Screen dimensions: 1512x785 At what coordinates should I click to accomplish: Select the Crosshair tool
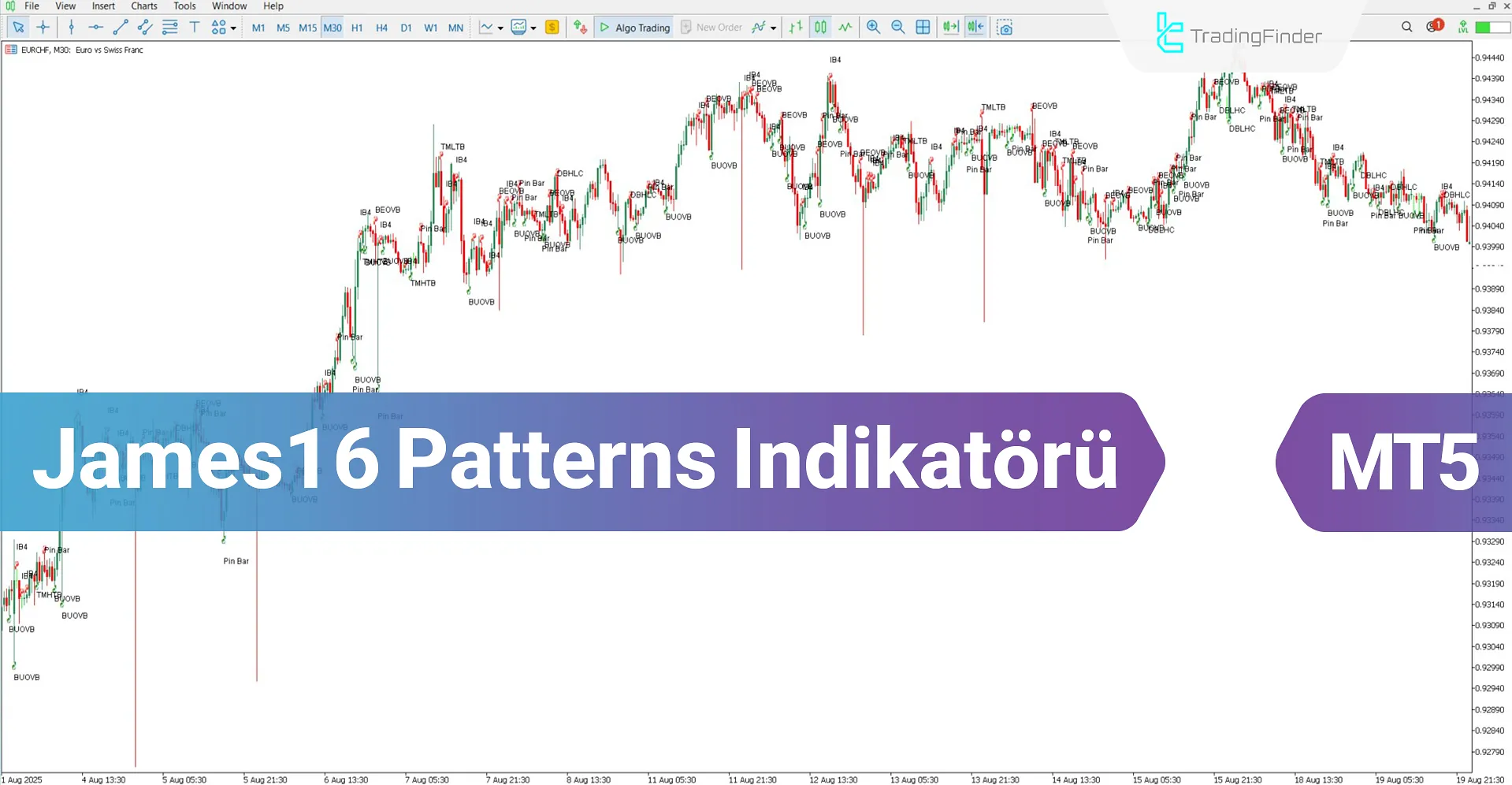click(x=43, y=27)
